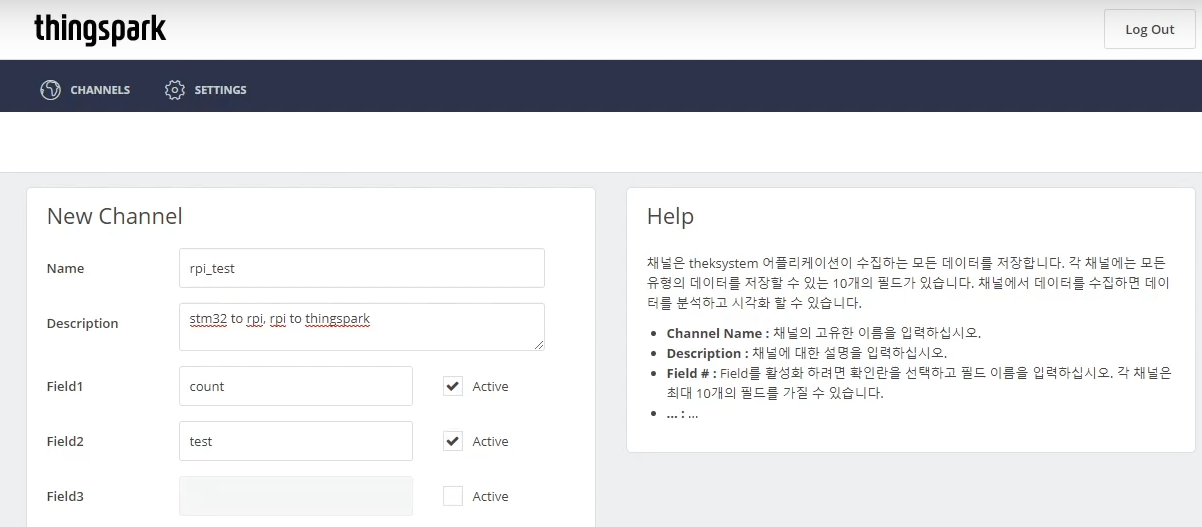1202x527 pixels.
Task: Click the 'Description :' help bullet text
Action: (707, 353)
